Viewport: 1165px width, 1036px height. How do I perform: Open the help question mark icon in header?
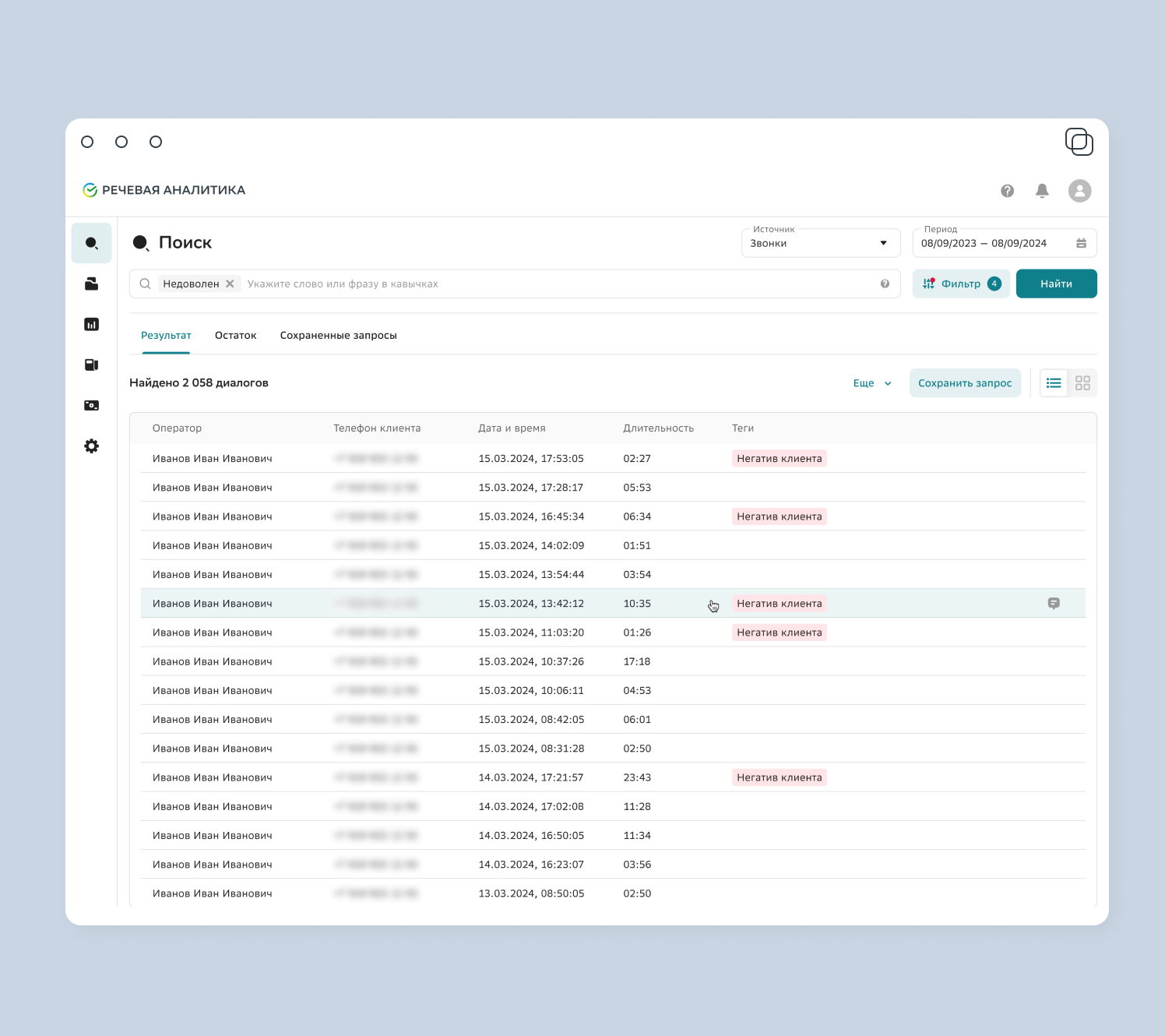point(1007,191)
